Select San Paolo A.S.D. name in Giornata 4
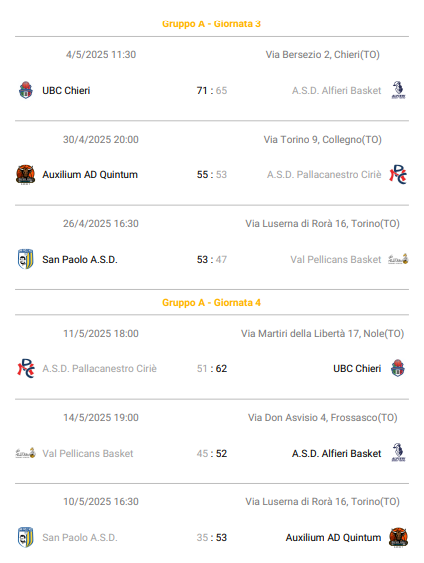The width and height of the screenshot is (424, 563). point(80,538)
